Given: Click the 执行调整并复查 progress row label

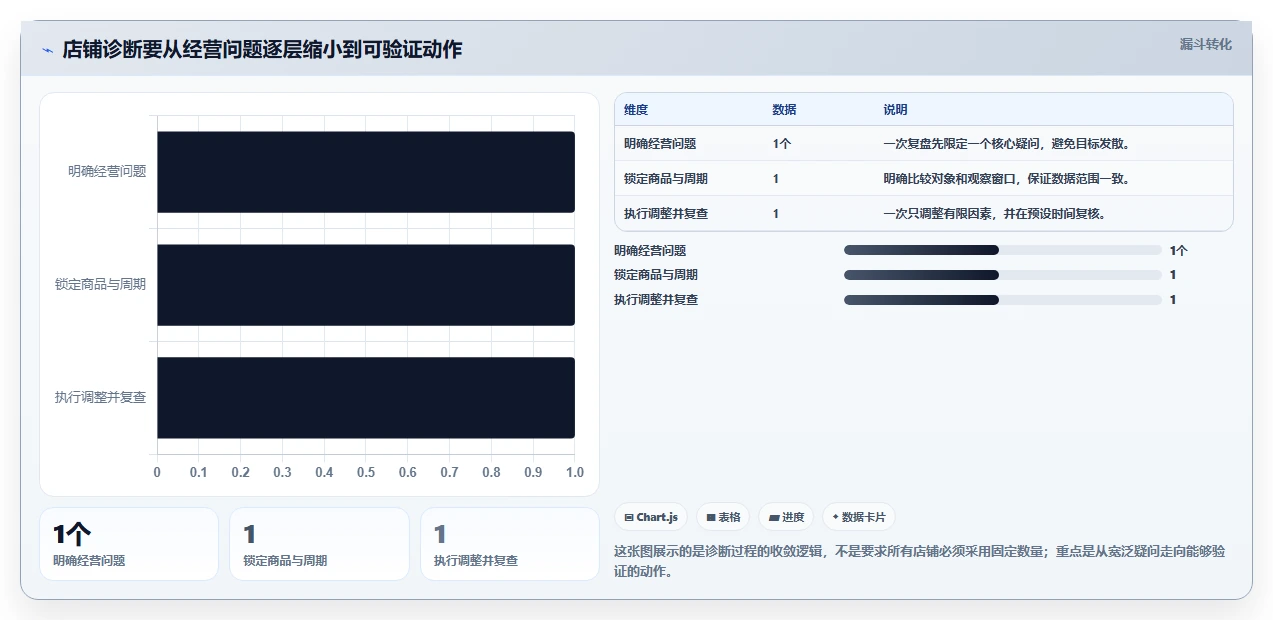Looking at the screenshot, I should pyautogui.click(x=656, y=300).
